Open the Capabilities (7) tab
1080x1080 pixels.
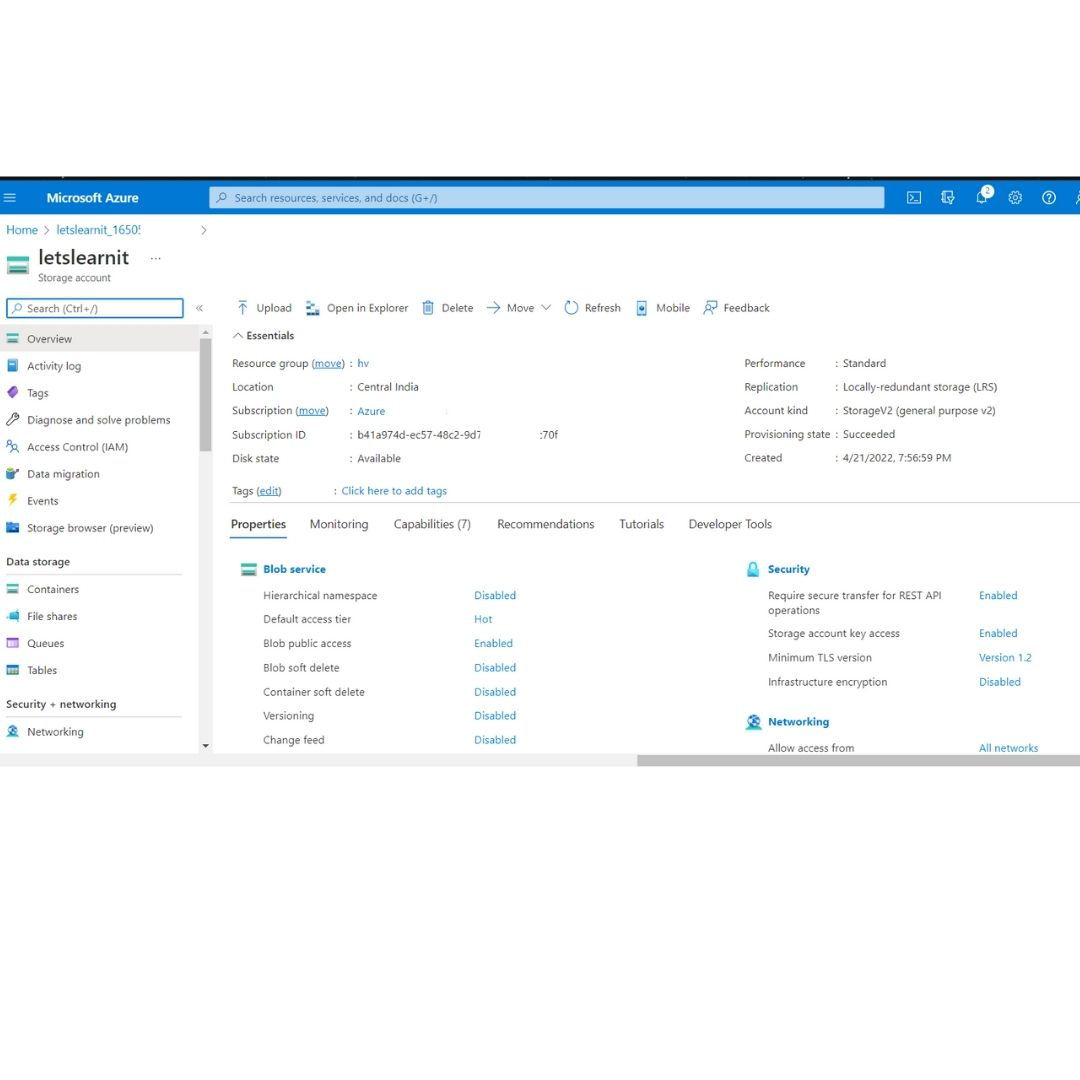point(432,524)
